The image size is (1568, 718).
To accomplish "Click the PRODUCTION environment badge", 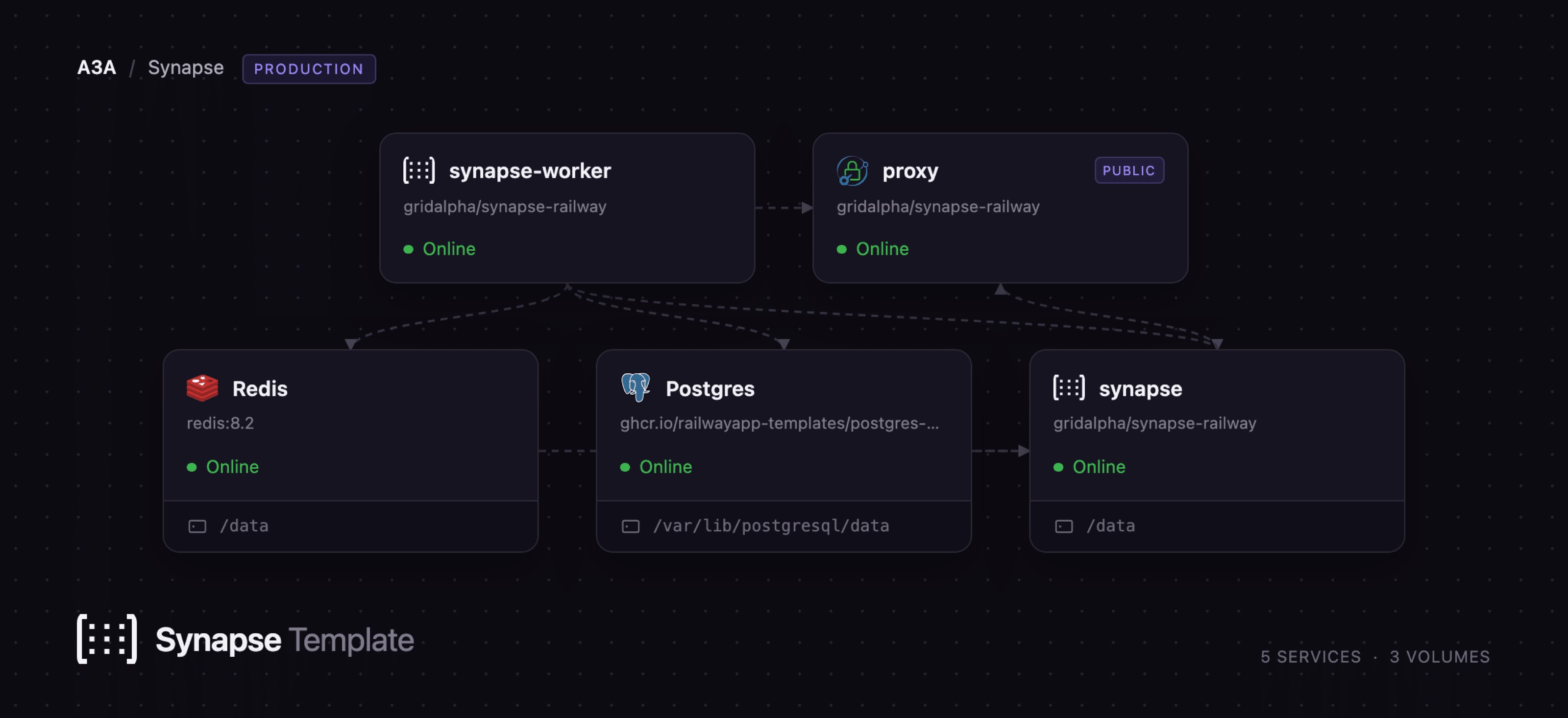I will (309, 69).
